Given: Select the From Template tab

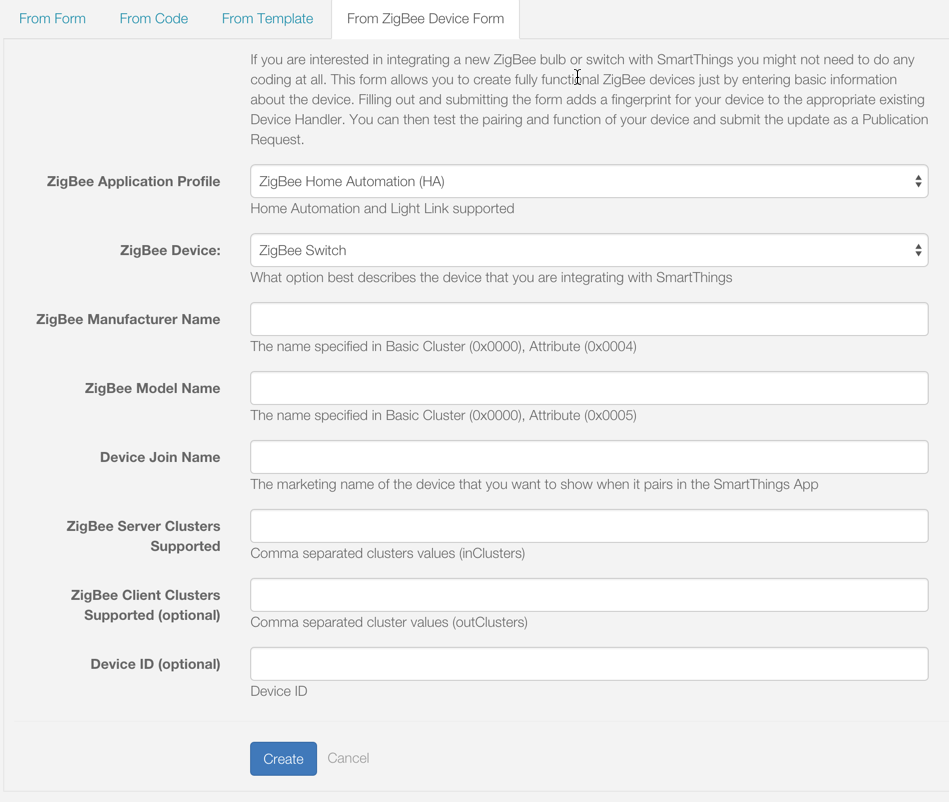Looking at the screenshot, I should pyautogui.click(x=268, y=19).
